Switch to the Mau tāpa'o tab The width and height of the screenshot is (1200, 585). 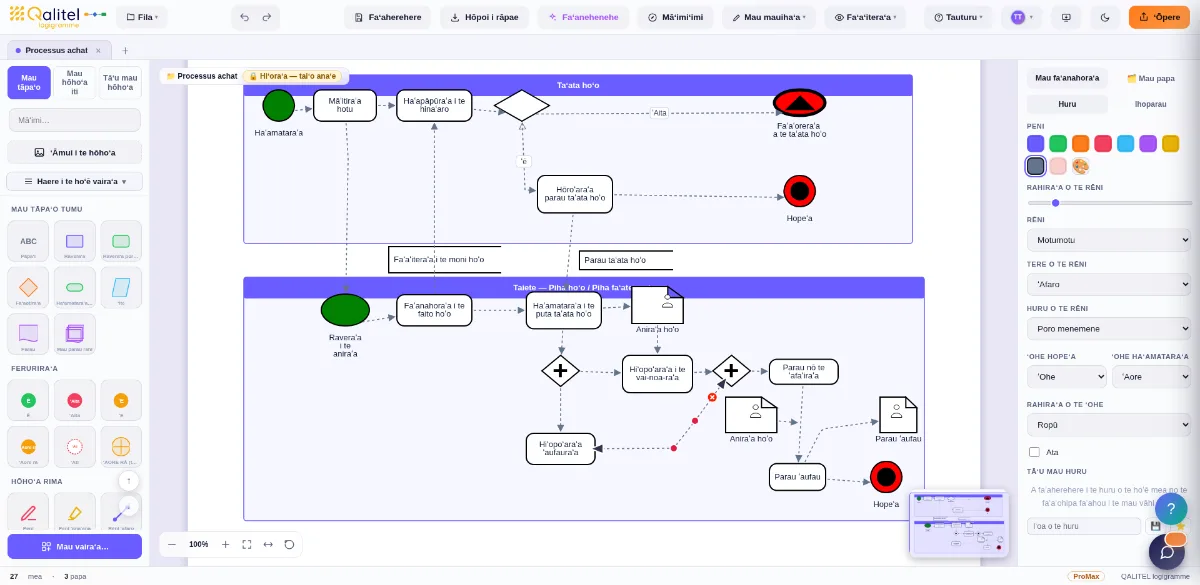tap(29, 82)
